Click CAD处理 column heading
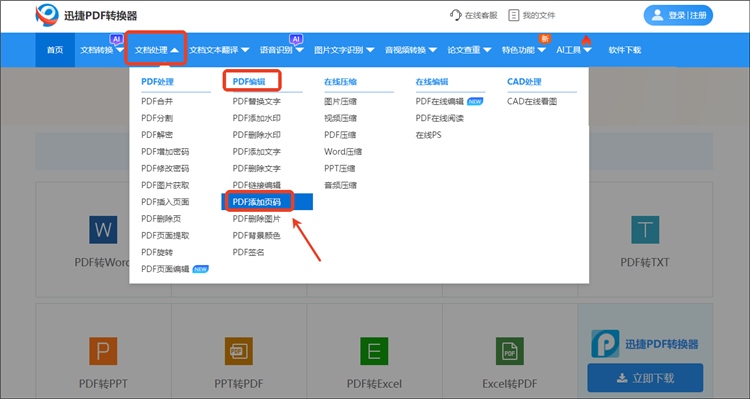 [524, 82]
